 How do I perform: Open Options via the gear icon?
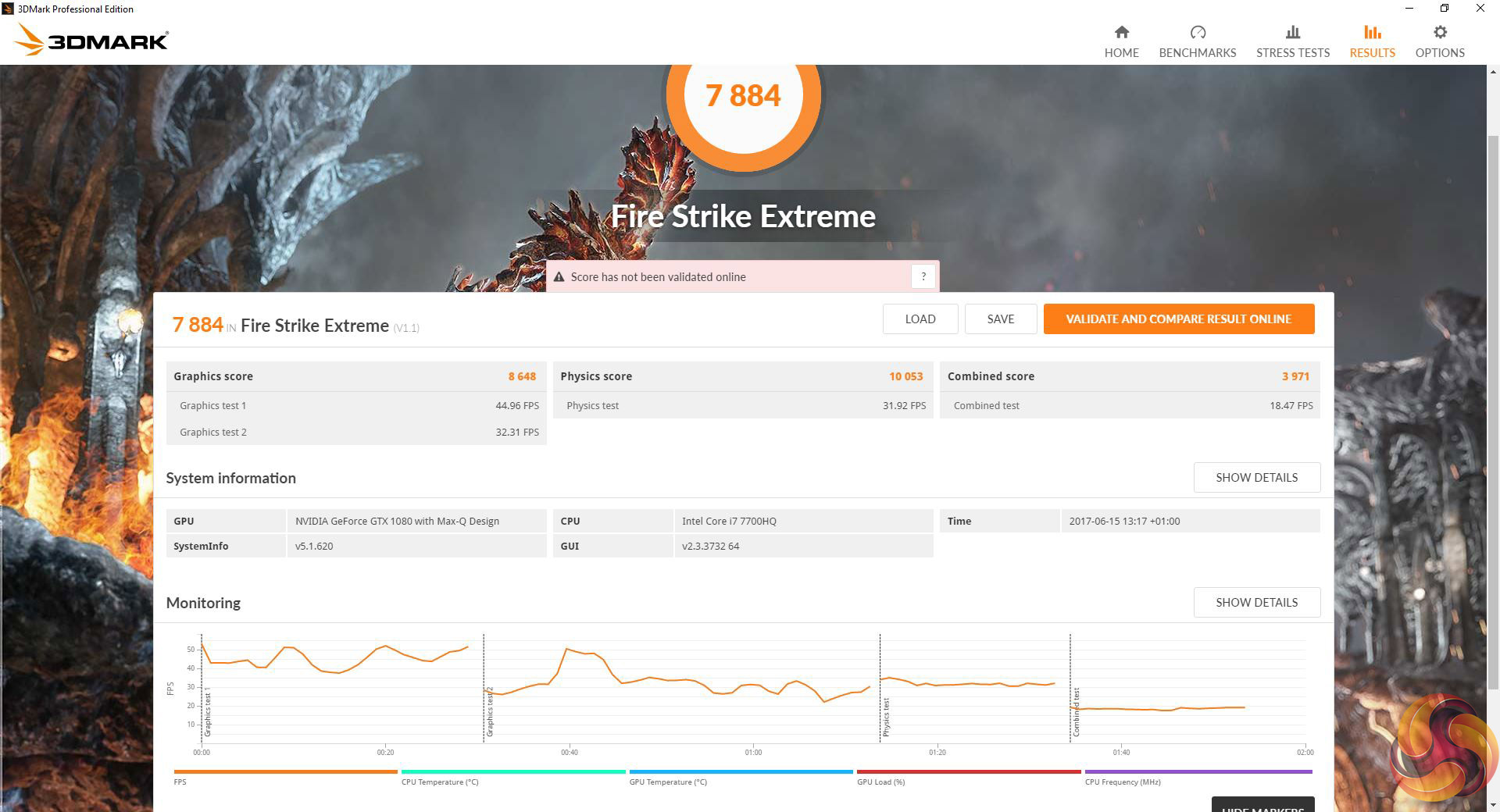point(1440,32)
